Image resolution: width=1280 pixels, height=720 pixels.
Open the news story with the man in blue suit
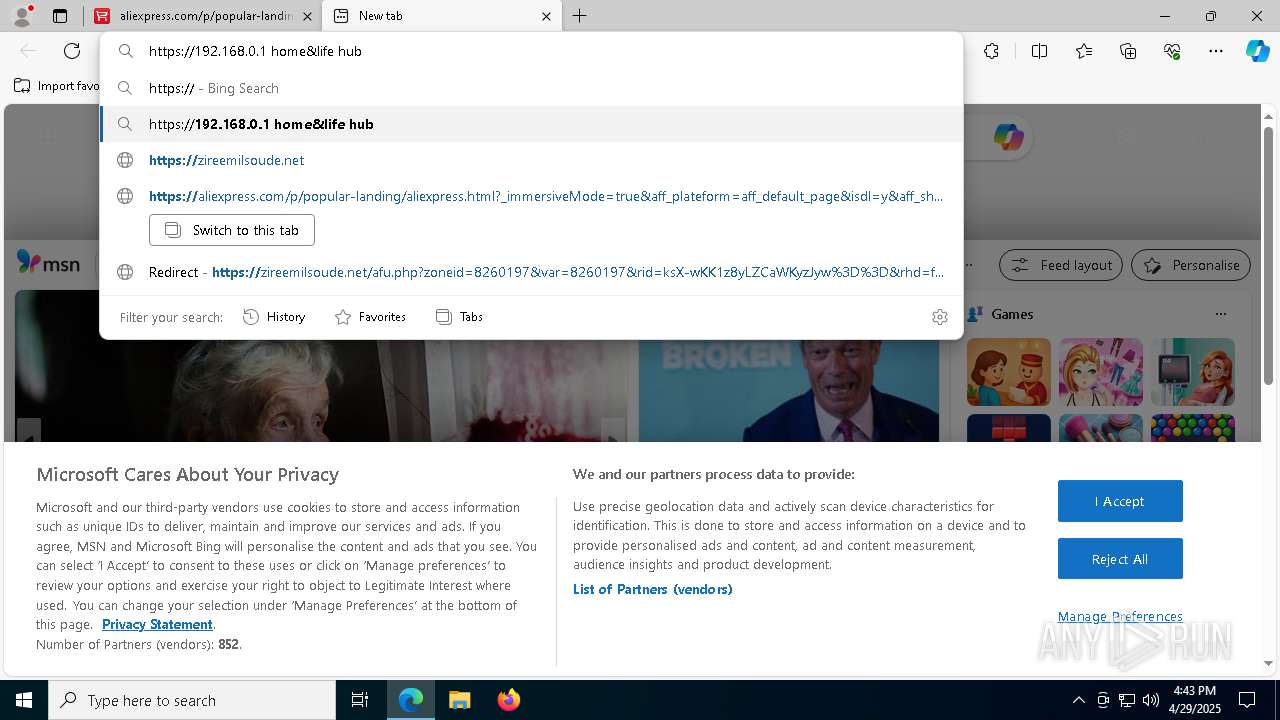[789, 391]
